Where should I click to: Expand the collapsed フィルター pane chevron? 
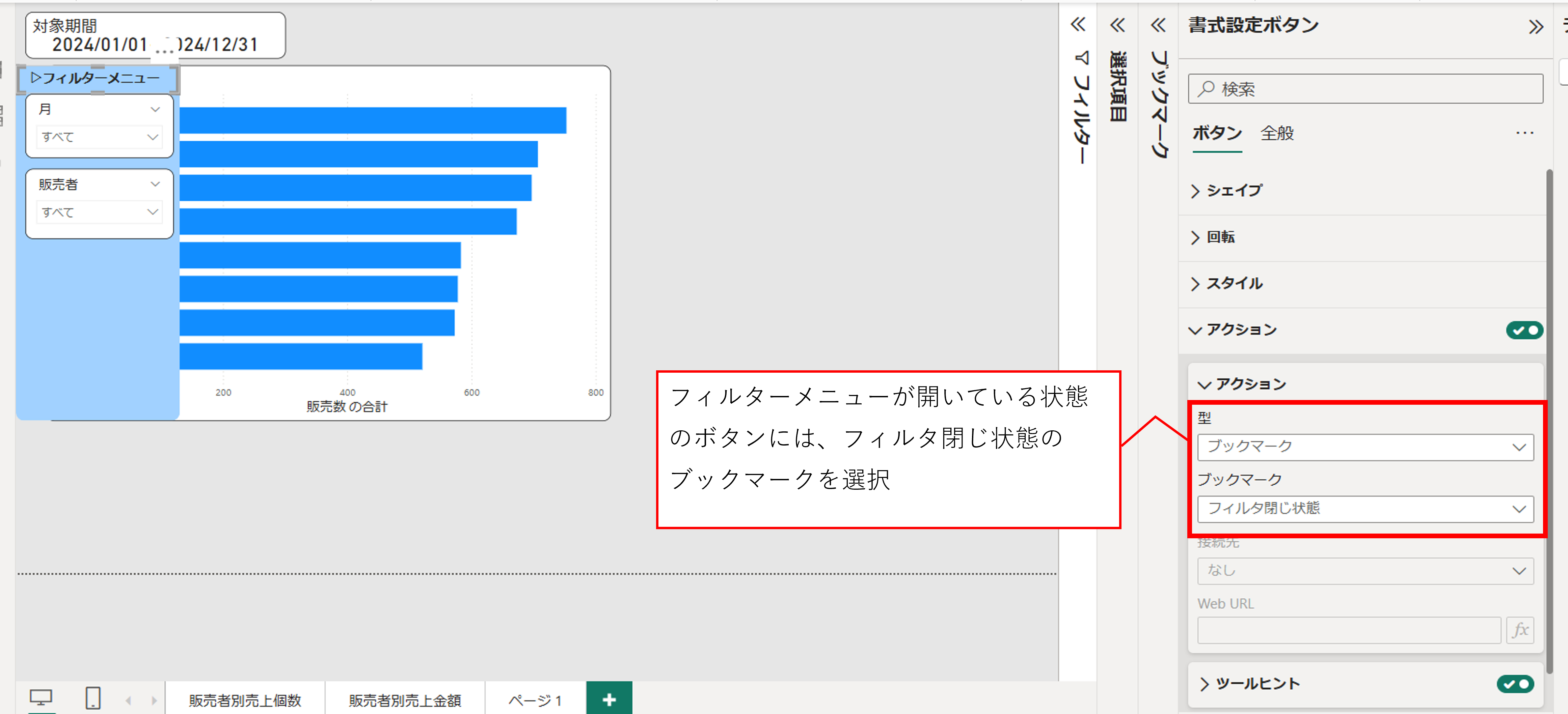pos(1077,24)
